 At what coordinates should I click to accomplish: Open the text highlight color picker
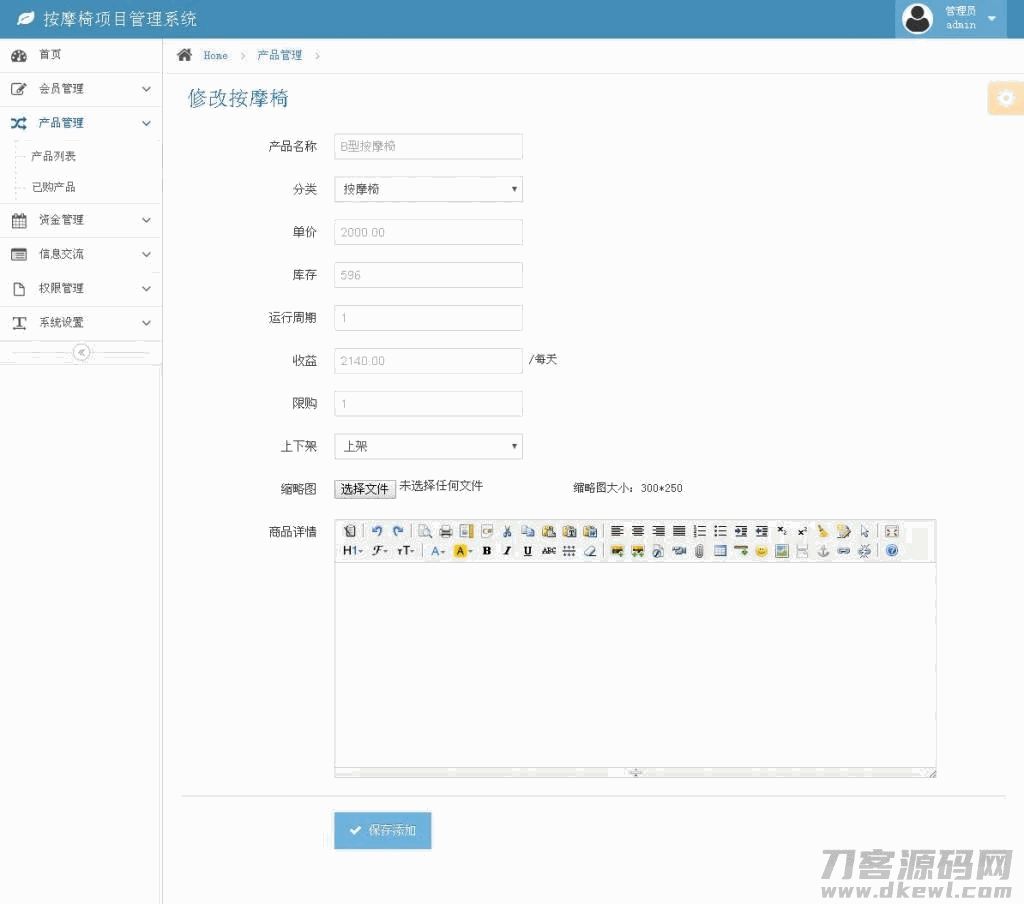462,551
